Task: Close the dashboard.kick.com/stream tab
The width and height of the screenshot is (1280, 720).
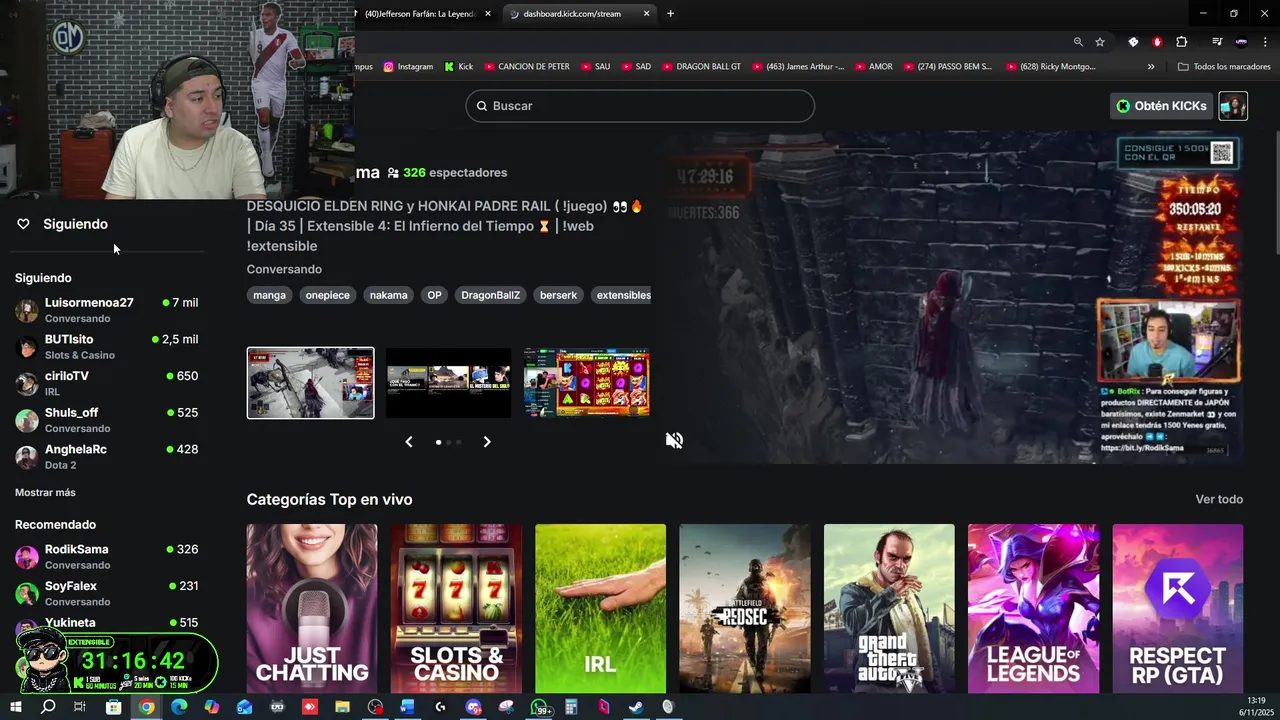Action: tap(646, 13)
